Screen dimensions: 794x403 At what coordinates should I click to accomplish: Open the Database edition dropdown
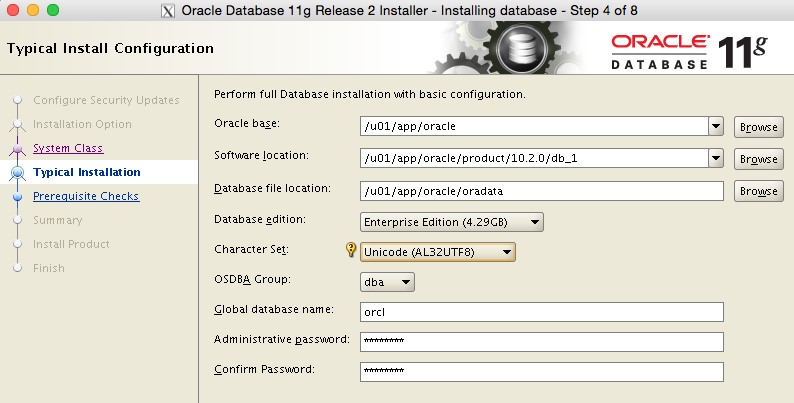[452, 222]
